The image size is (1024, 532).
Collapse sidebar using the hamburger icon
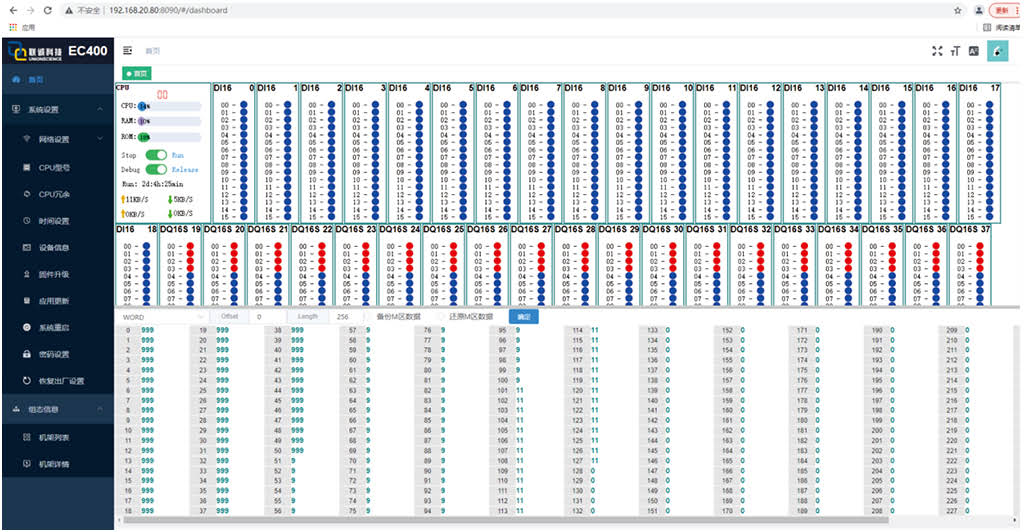[128, 50]
